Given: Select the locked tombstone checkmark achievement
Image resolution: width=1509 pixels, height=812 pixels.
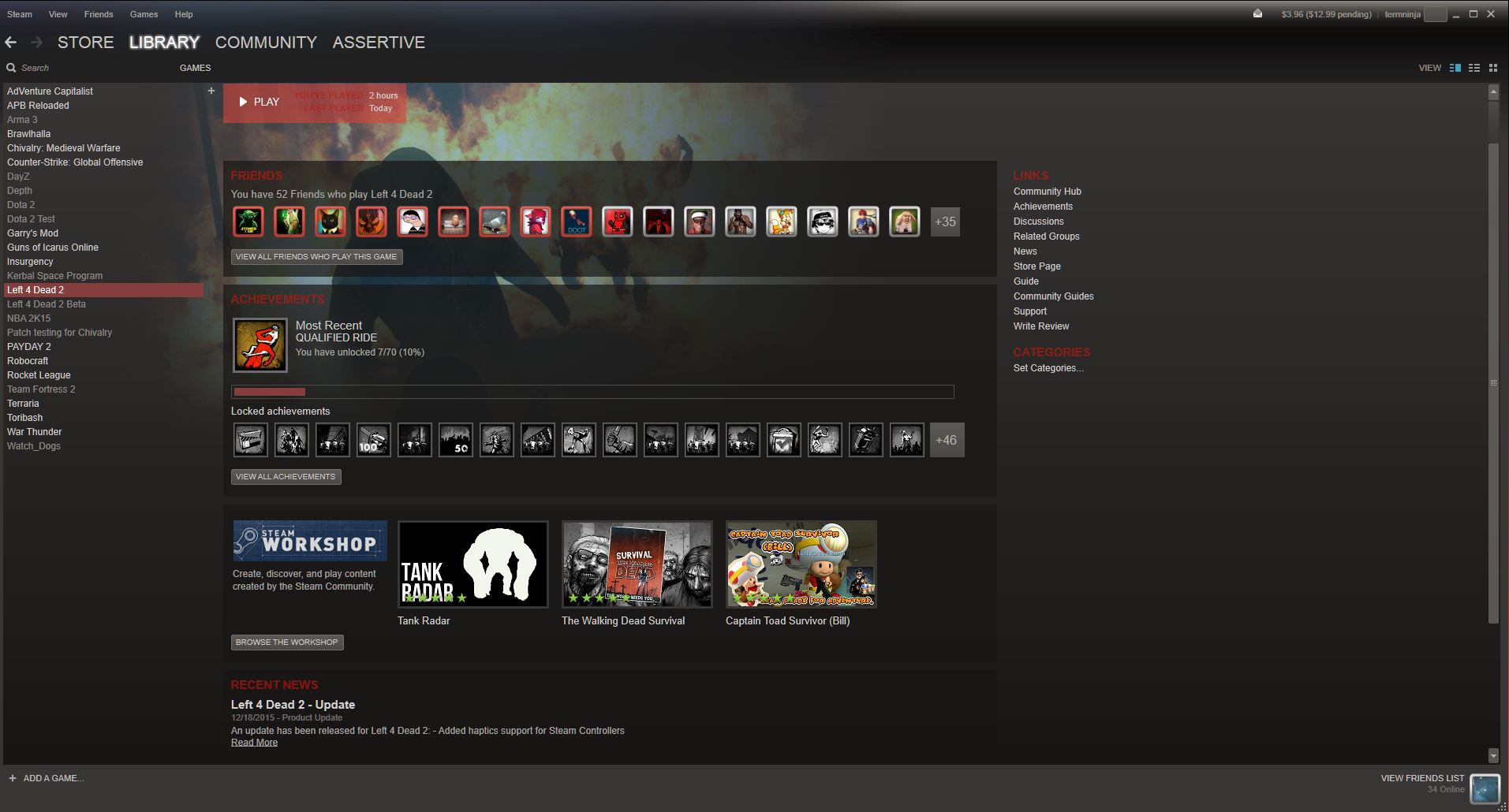Looking at the screenshot, I should click(783, 440).
